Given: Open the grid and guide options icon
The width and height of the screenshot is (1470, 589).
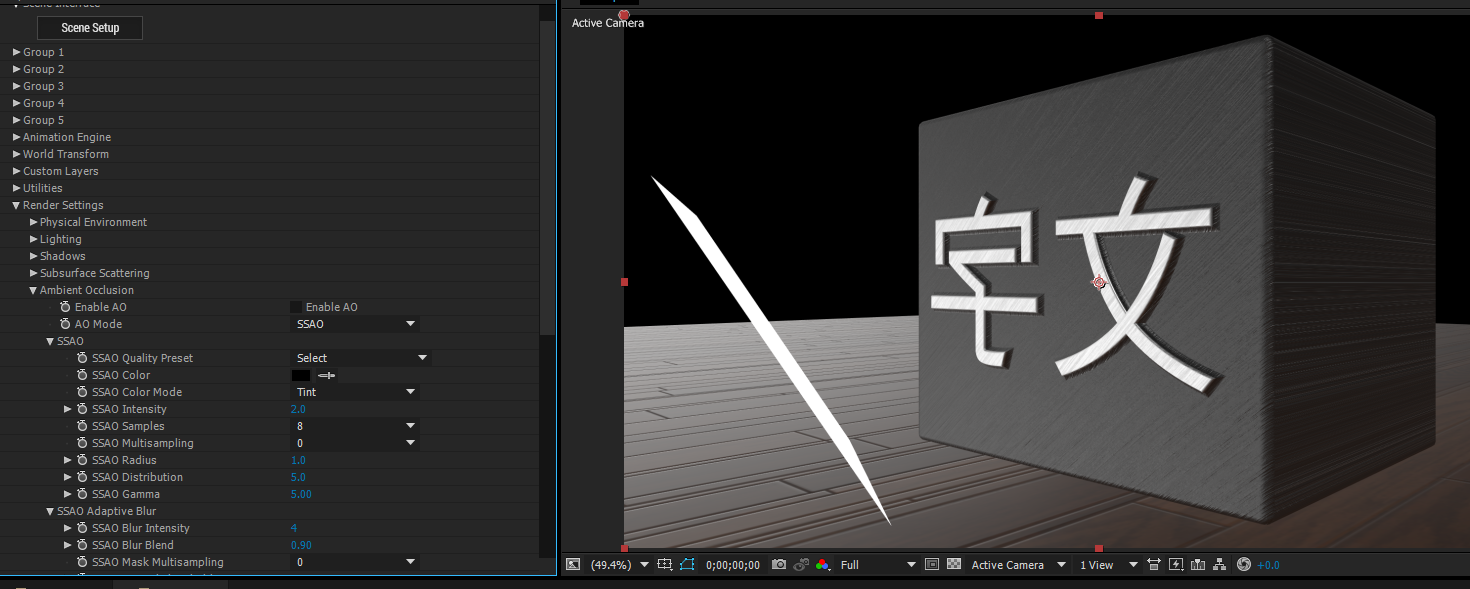Looking at the screenshot, I should point(665,565).
